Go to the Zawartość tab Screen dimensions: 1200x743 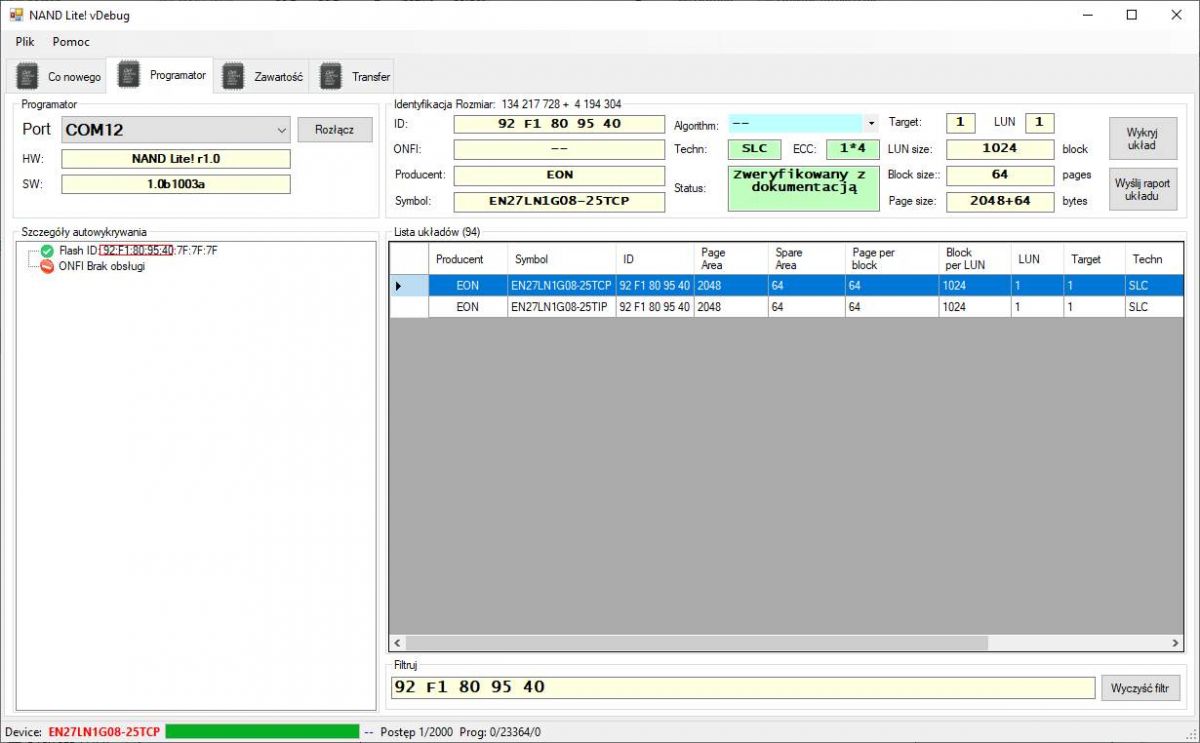(263, 77)
